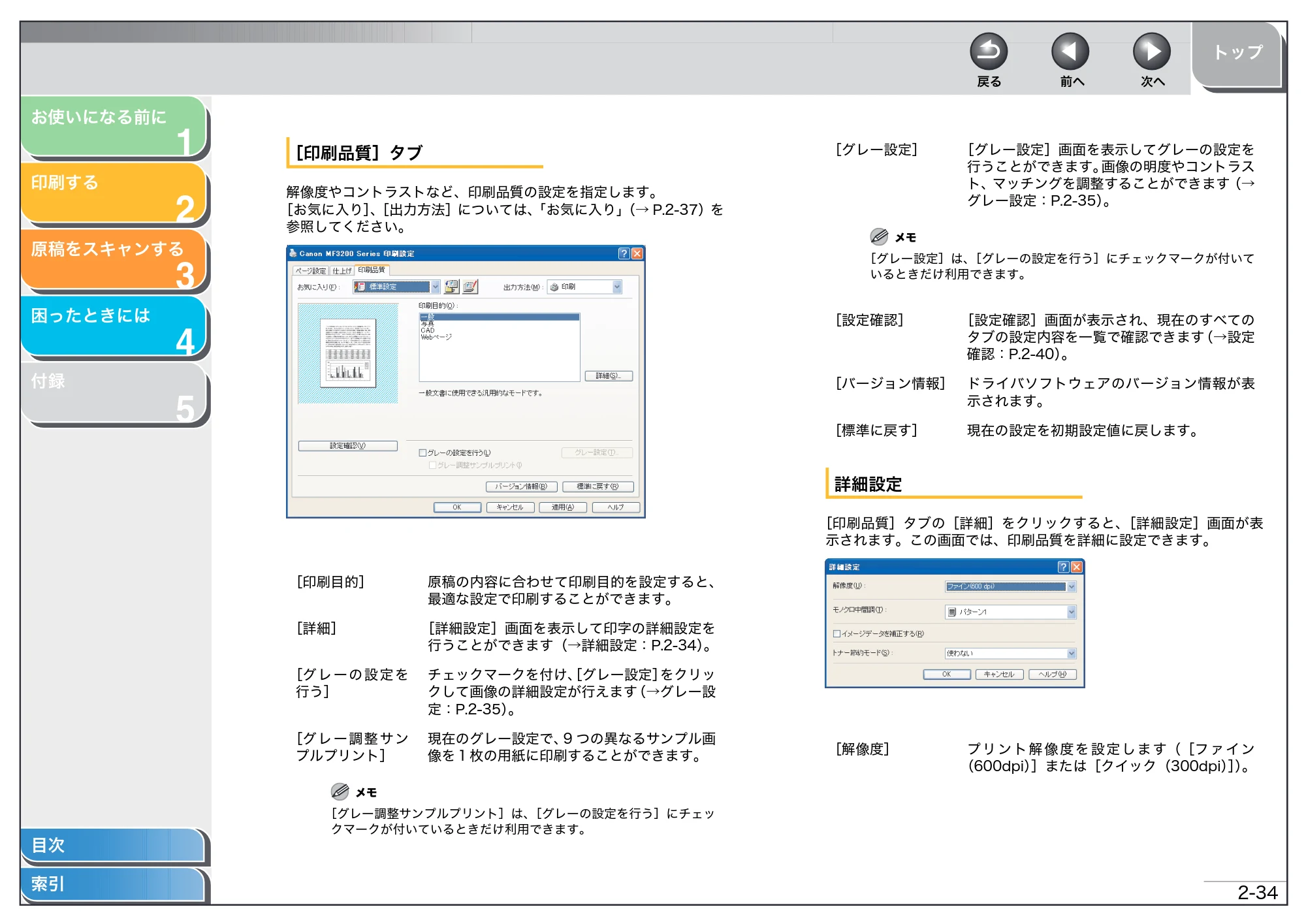Toggle the グレーの設定を行う checkbox
The image size is (1306, 924).
point(422,453)
